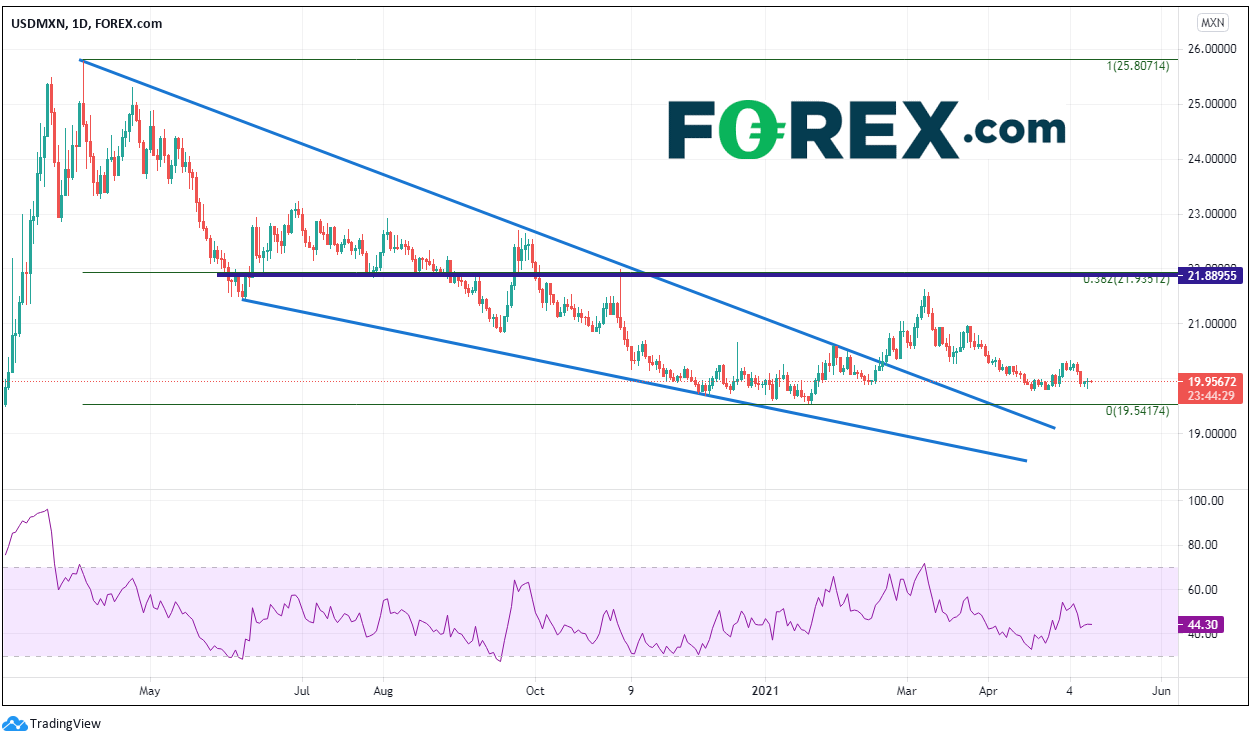Image resolution: width=1255 pixels, height=742 pixels.
Task: Click the FOREX.com watermark logo
Action: (866, 130)
